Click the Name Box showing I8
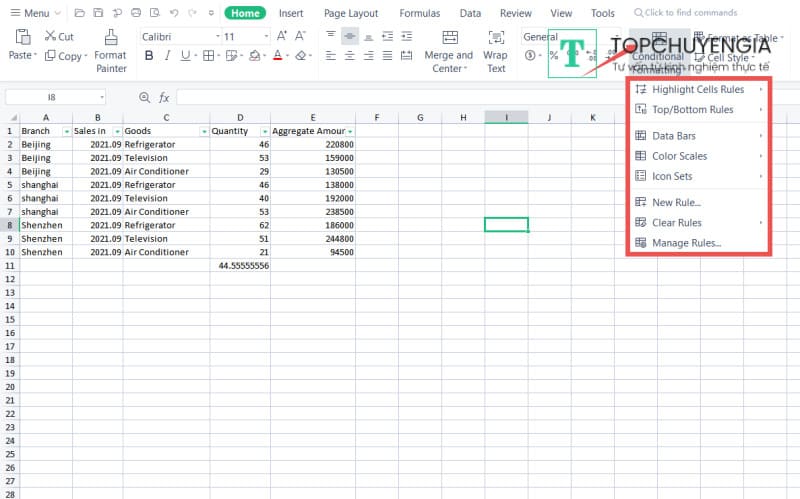This screenshot has width=800, height=499. click(55, 97)
